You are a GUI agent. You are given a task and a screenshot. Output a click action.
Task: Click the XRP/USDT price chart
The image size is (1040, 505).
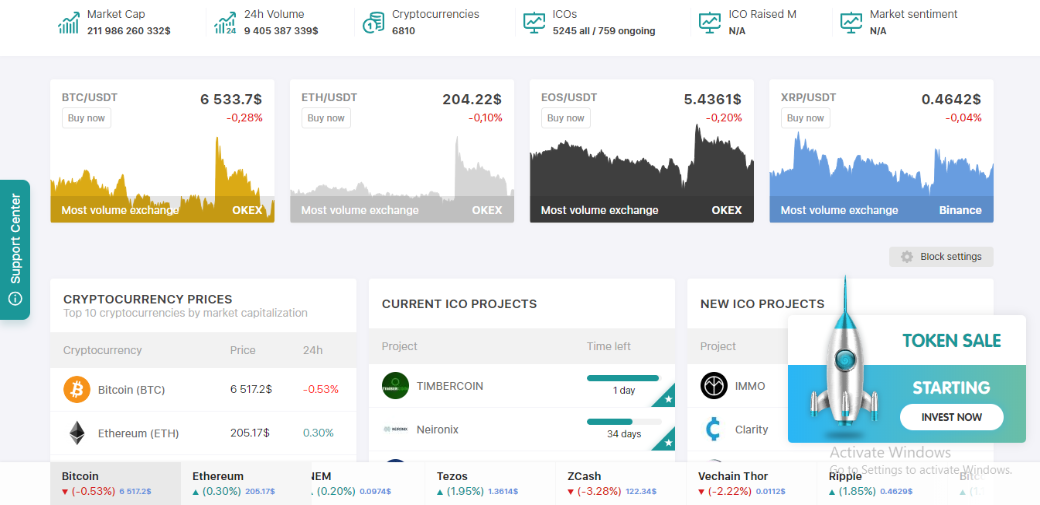point(881,177)
